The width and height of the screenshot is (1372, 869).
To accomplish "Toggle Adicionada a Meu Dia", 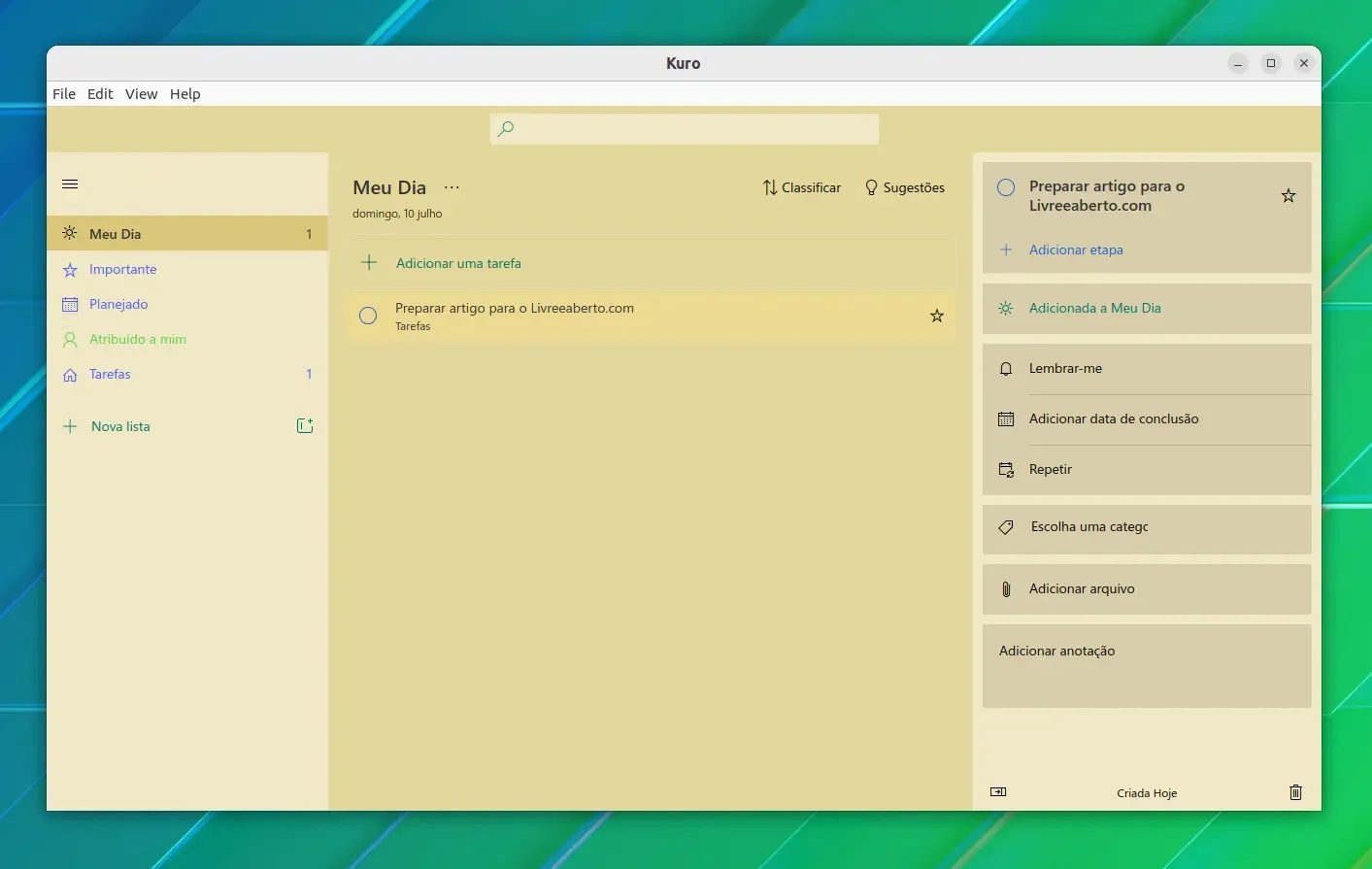I will (1147, 309).
